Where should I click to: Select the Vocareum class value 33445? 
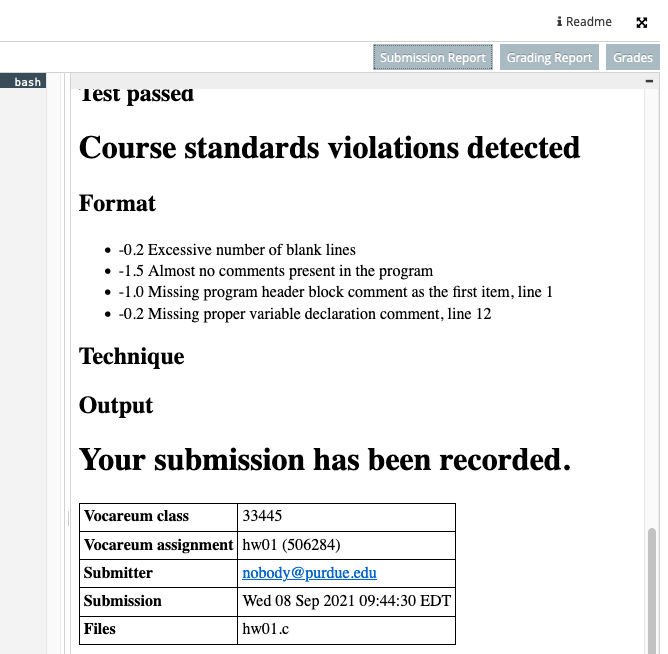tap(346, 517)
